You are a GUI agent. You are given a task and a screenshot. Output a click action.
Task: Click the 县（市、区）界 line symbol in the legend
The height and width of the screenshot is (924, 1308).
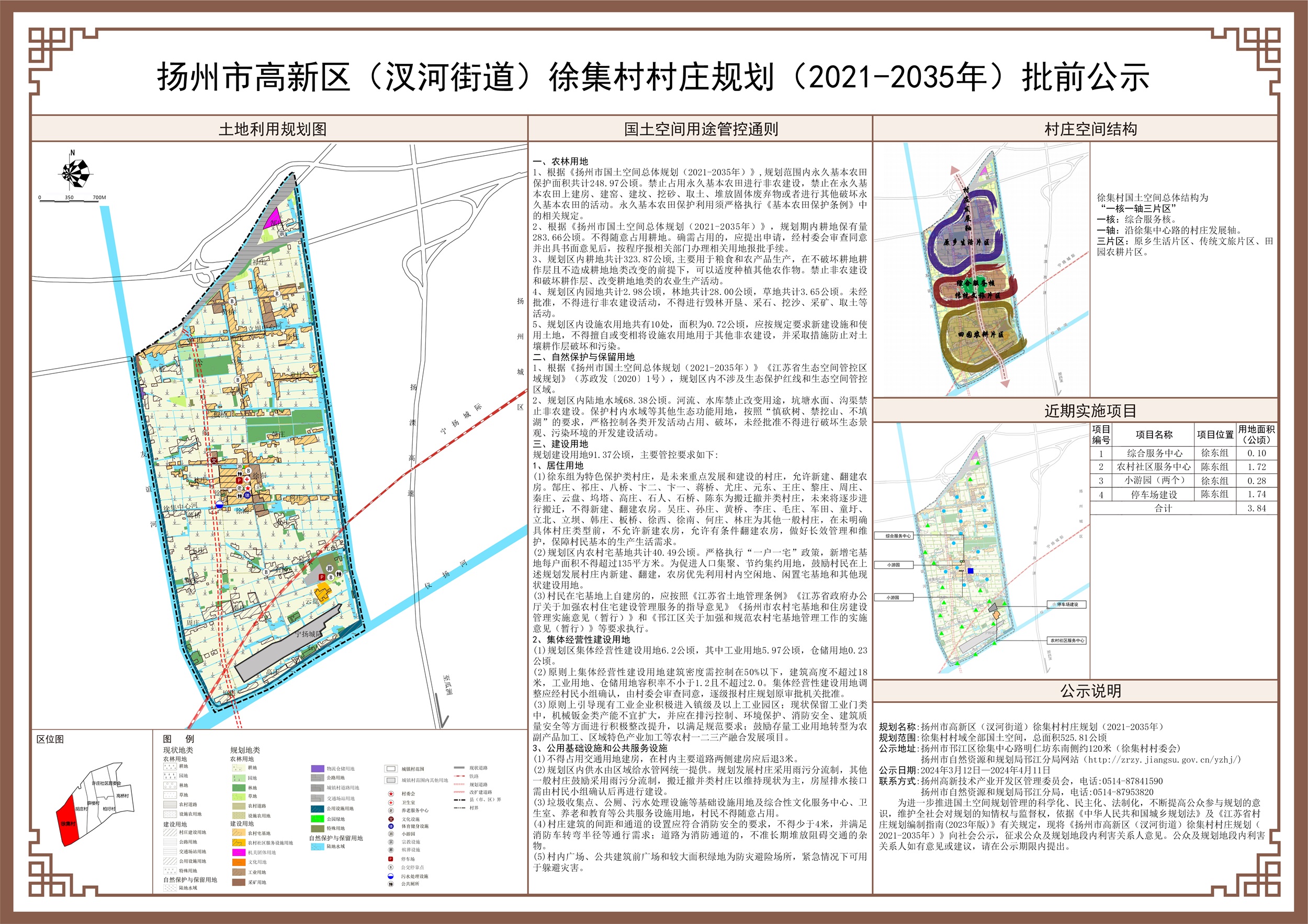[x=459, y=800]
